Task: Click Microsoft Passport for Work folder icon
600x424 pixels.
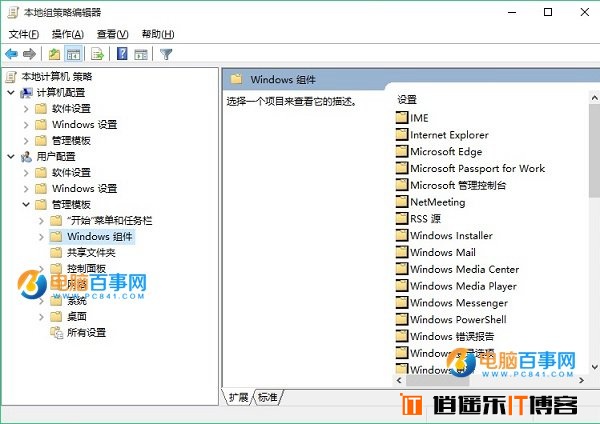Action: coord(401,168)
